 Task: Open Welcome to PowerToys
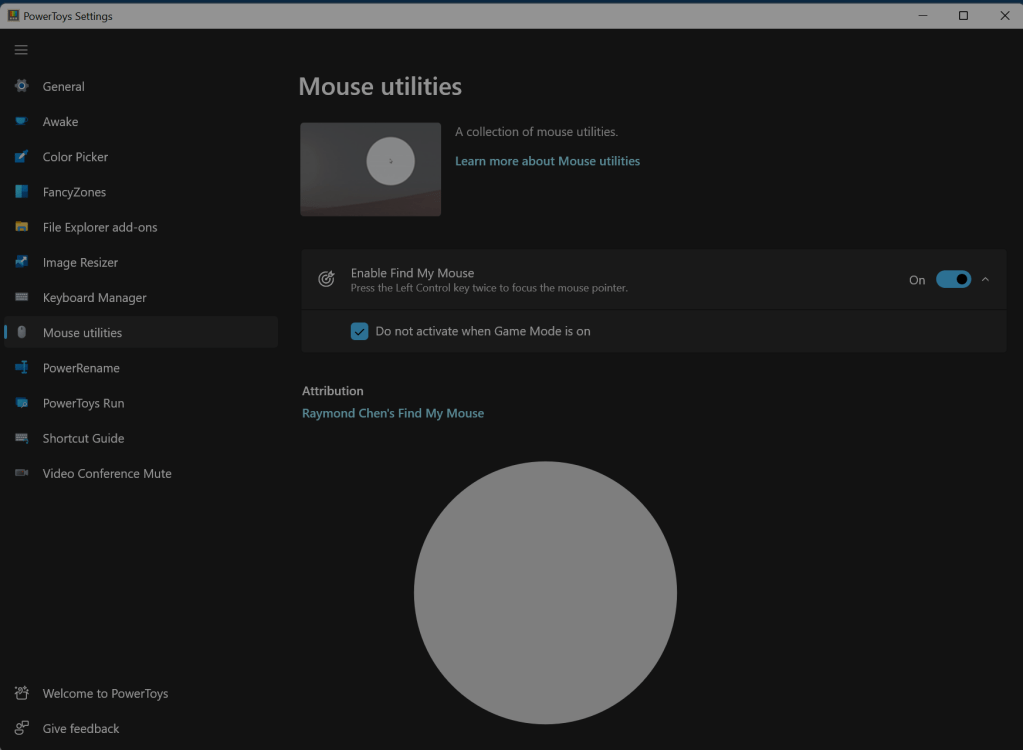point(141,693)
